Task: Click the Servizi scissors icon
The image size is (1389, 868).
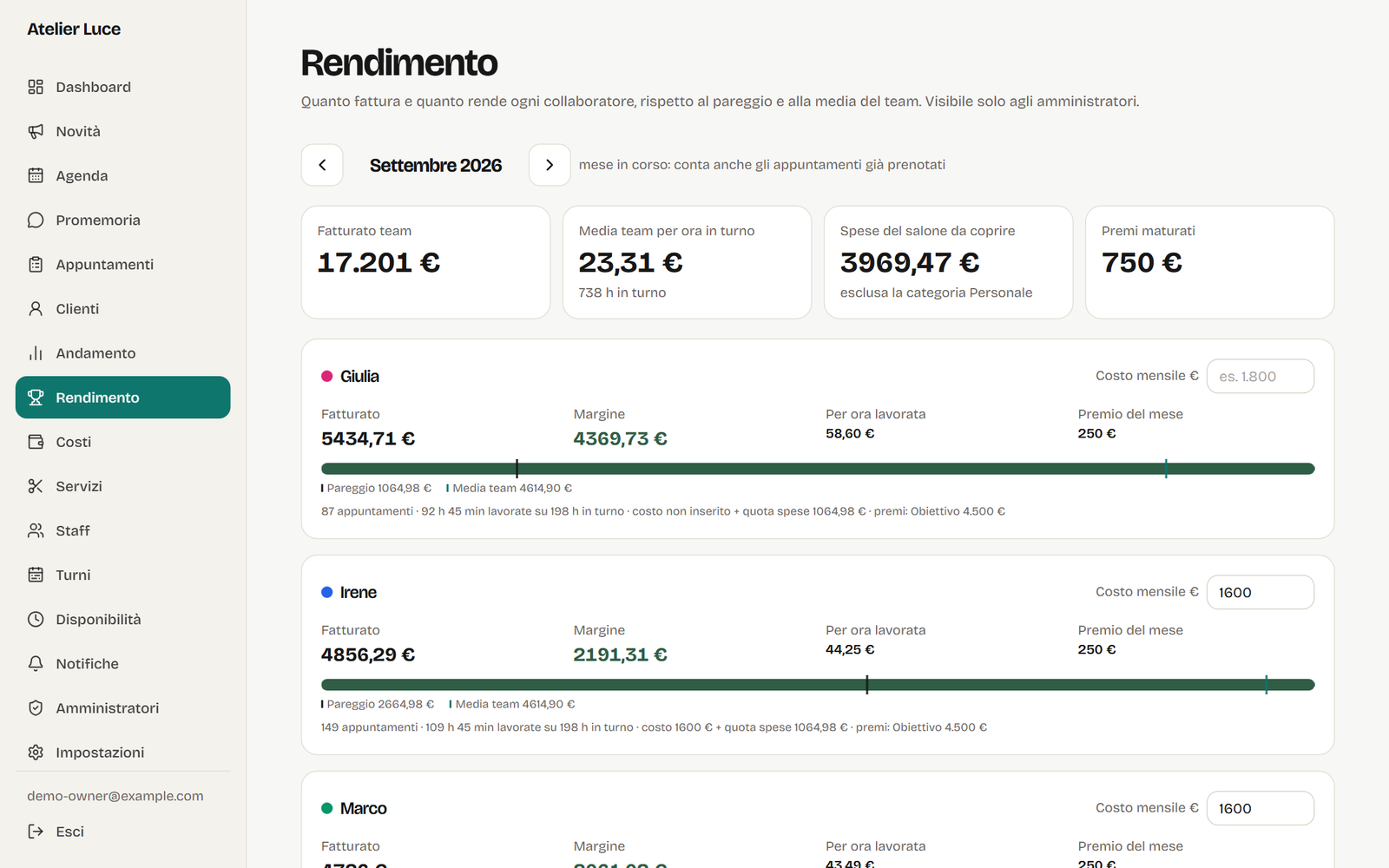Action: [x=36, y=486]
